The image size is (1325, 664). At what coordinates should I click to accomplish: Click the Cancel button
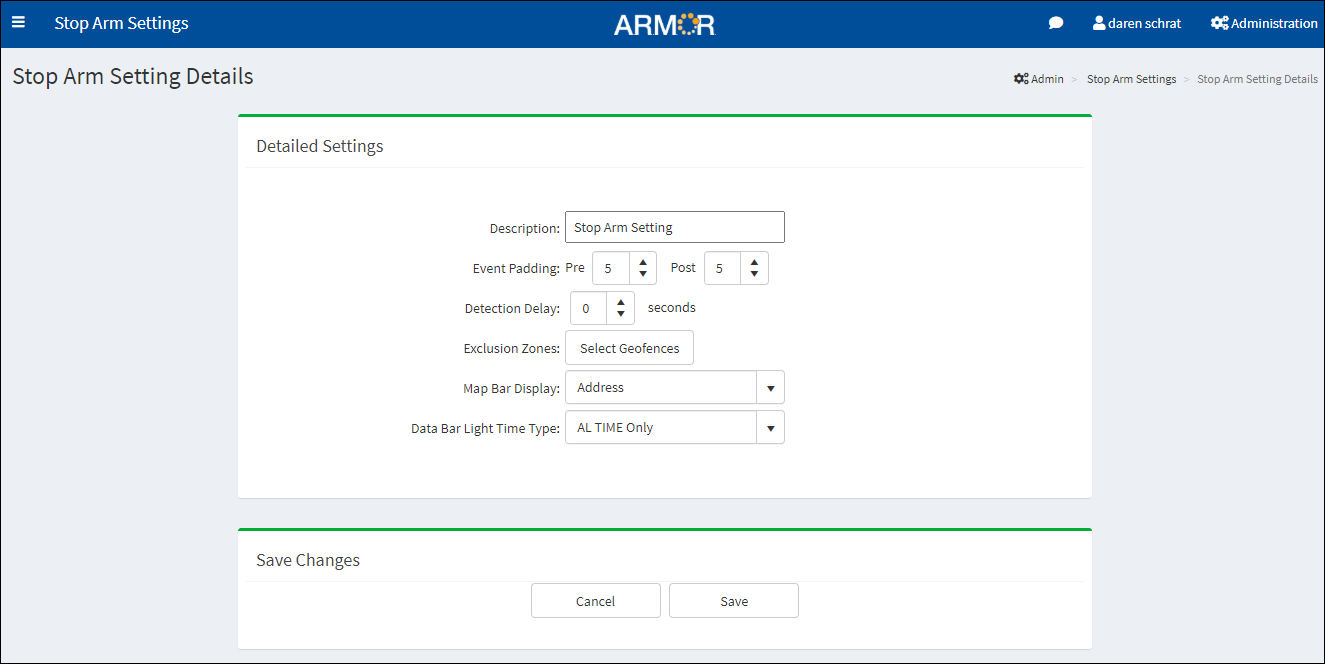596,601
